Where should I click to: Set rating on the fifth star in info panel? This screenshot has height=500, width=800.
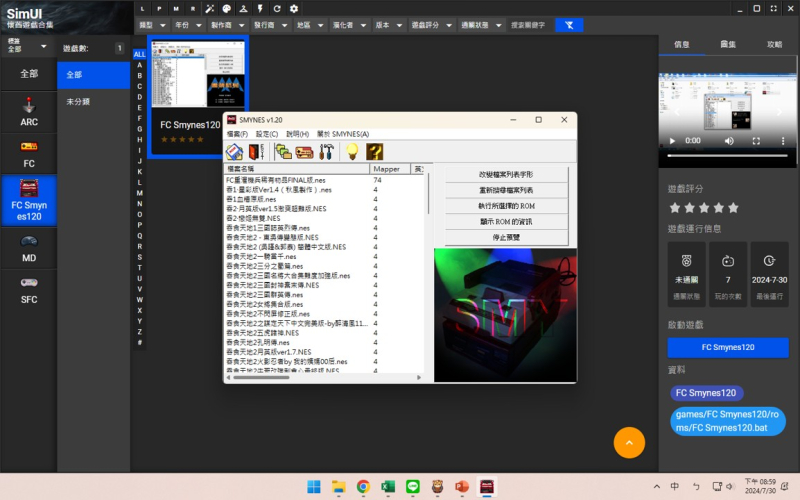[x=734, y=208]
